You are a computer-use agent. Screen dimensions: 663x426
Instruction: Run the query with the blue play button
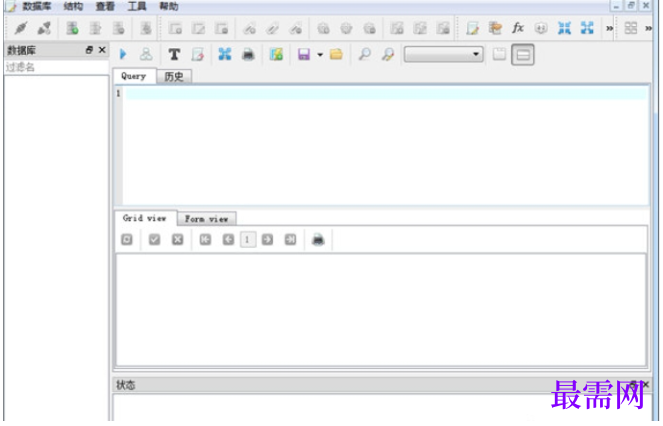tap(123, 54)
